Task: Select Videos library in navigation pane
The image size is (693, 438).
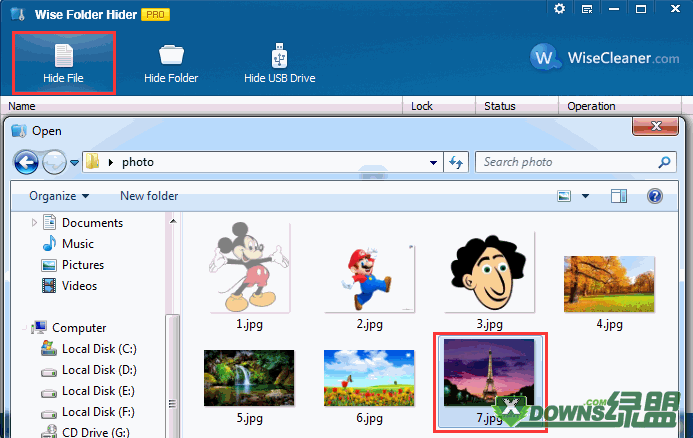Action: [x=79, y=286]
